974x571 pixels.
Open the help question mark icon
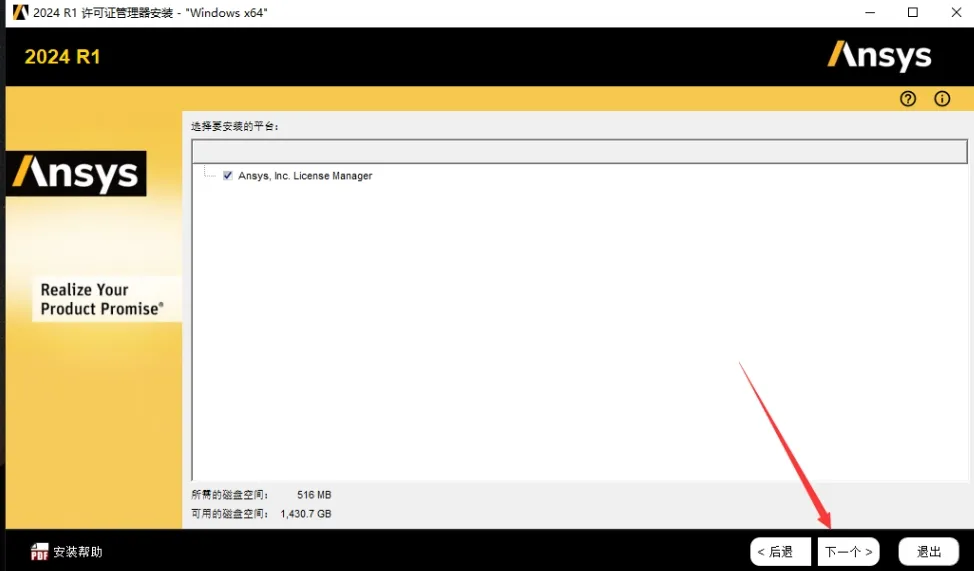[x=908, y=99]
